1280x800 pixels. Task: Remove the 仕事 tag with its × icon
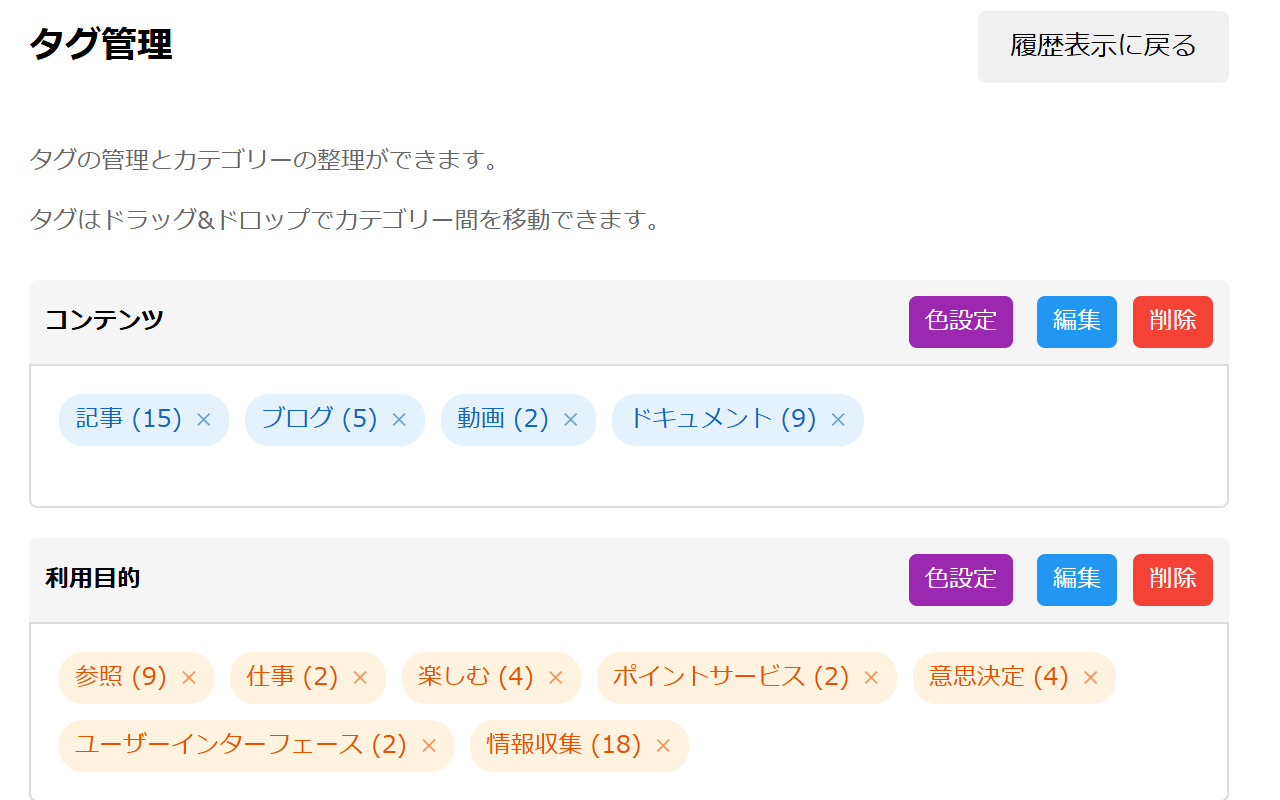click(x=360, y=678)
